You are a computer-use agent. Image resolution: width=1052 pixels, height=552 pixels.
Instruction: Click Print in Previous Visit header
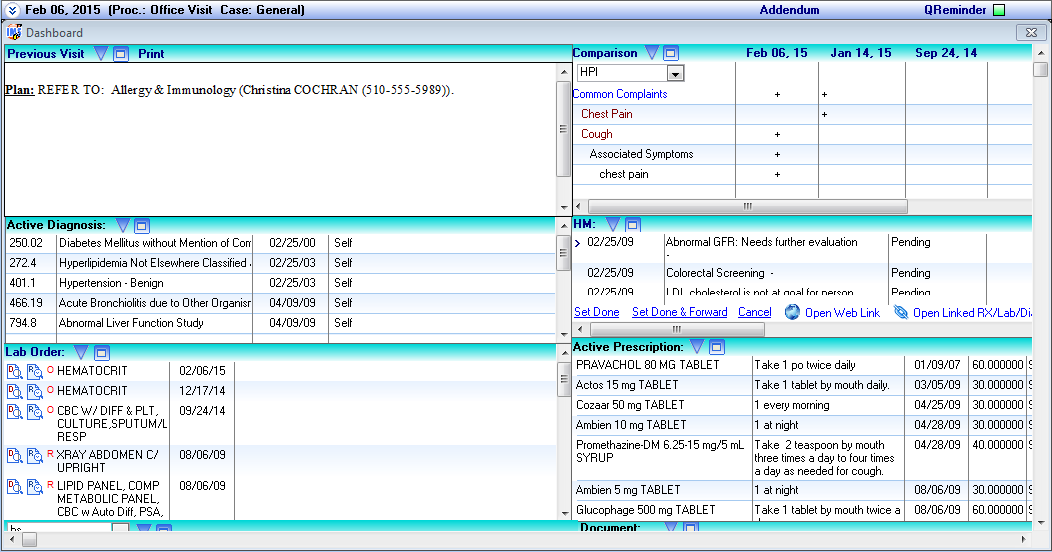pyautogui.click(x=151, y=54)
